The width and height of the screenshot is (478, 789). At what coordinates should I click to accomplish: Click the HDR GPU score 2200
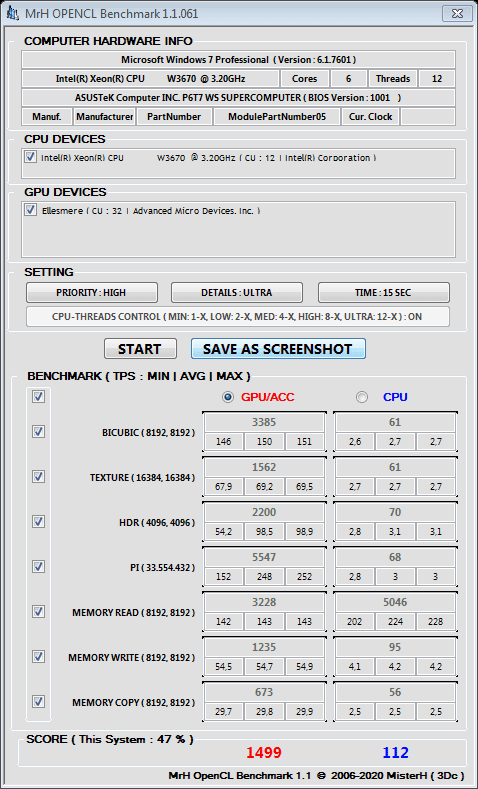coord(264,512)
